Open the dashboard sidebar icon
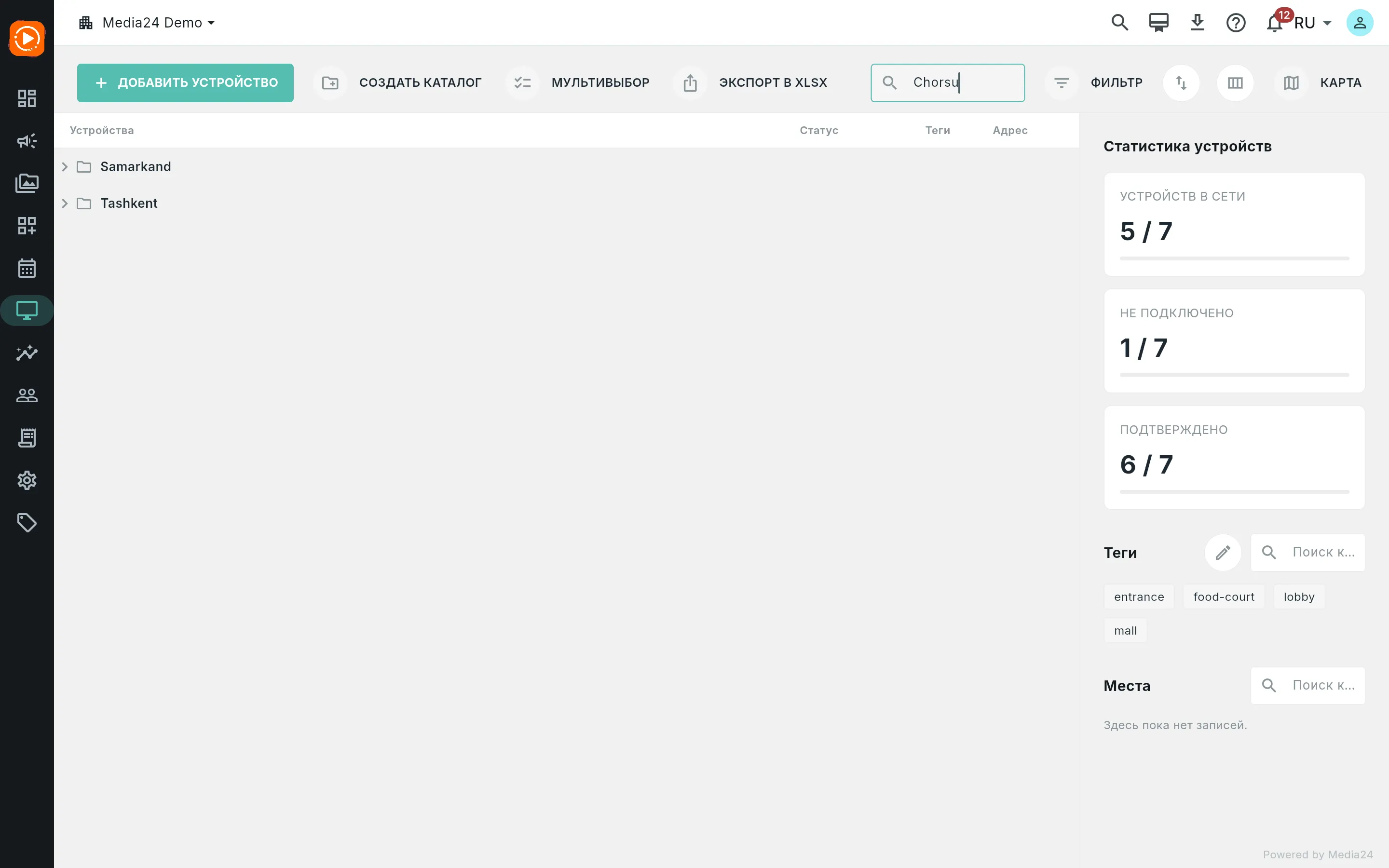The image size is (1389, 868). (27, 98)
